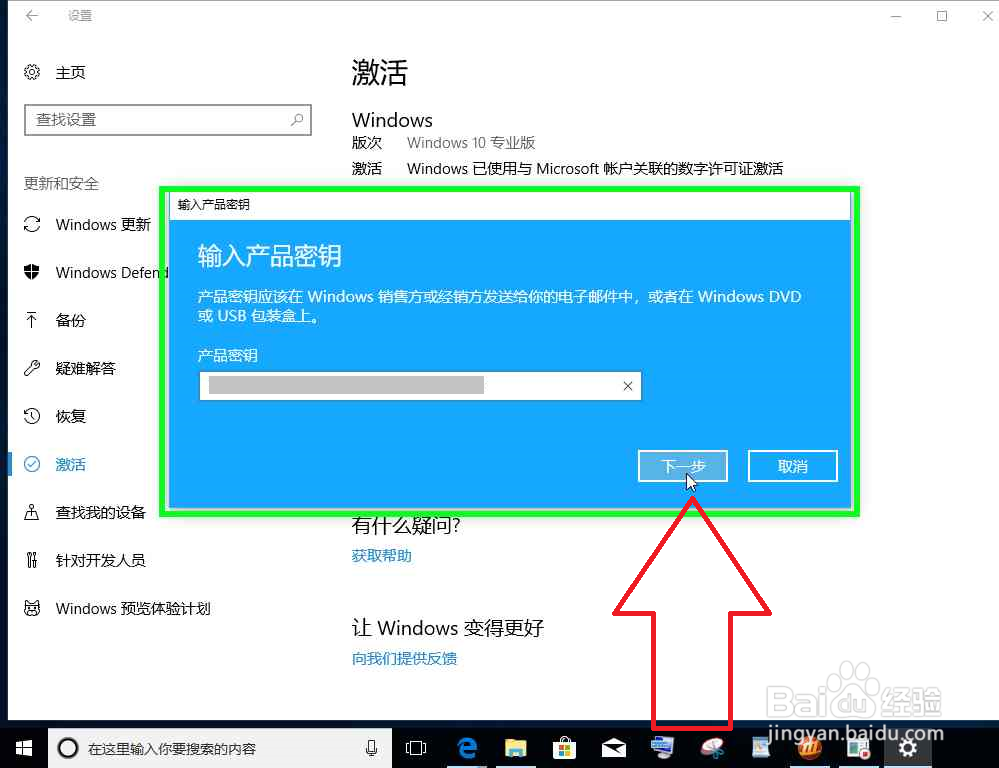Click the Windows 10 专业版 edition text
The width and height of the screenshot is (999, 768).
(471, 143)
